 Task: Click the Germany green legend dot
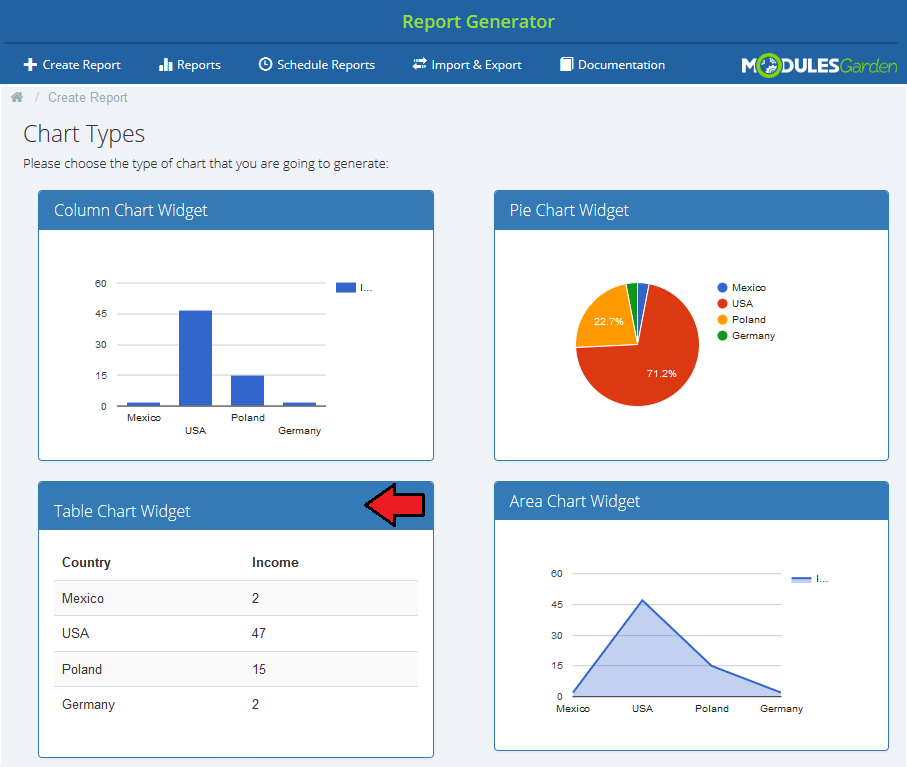[722, 335]
